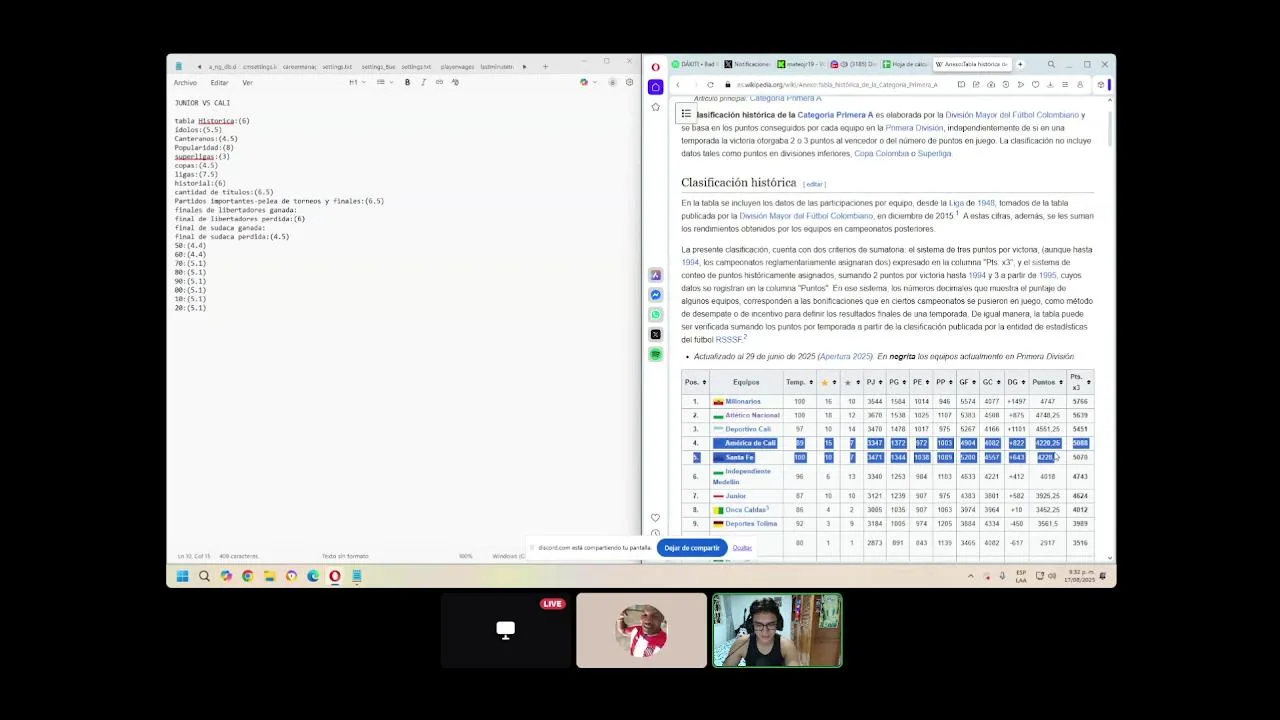Clear formatting icon in Notepad toolbar
This screenshot has height=720, width=1280.
(x=455, y=82)
